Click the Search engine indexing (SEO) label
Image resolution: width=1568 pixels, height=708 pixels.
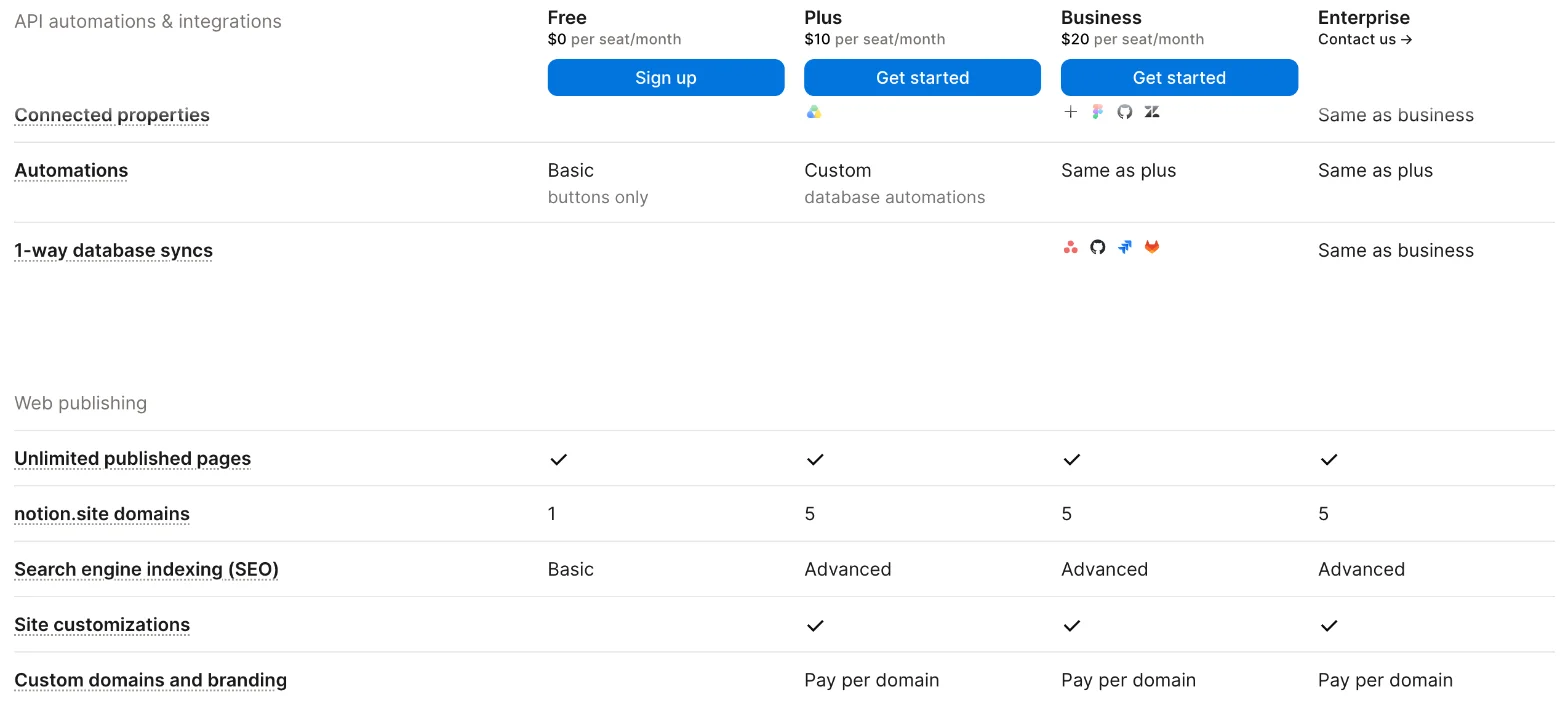[146, 569]
